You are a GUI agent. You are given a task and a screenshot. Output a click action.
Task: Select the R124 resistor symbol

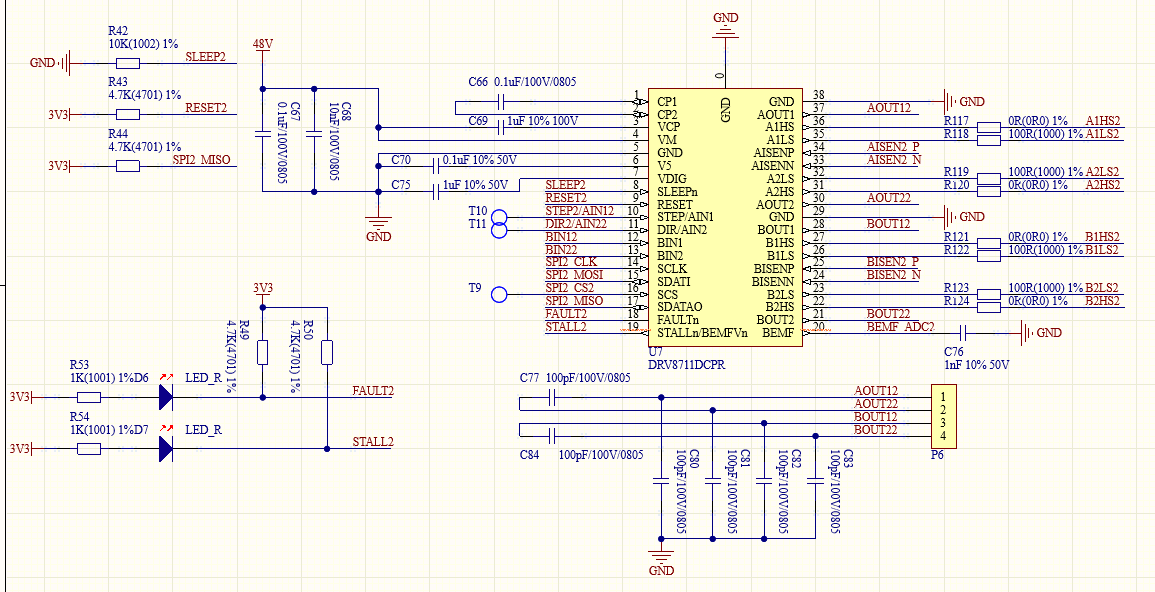click(989, 306)
